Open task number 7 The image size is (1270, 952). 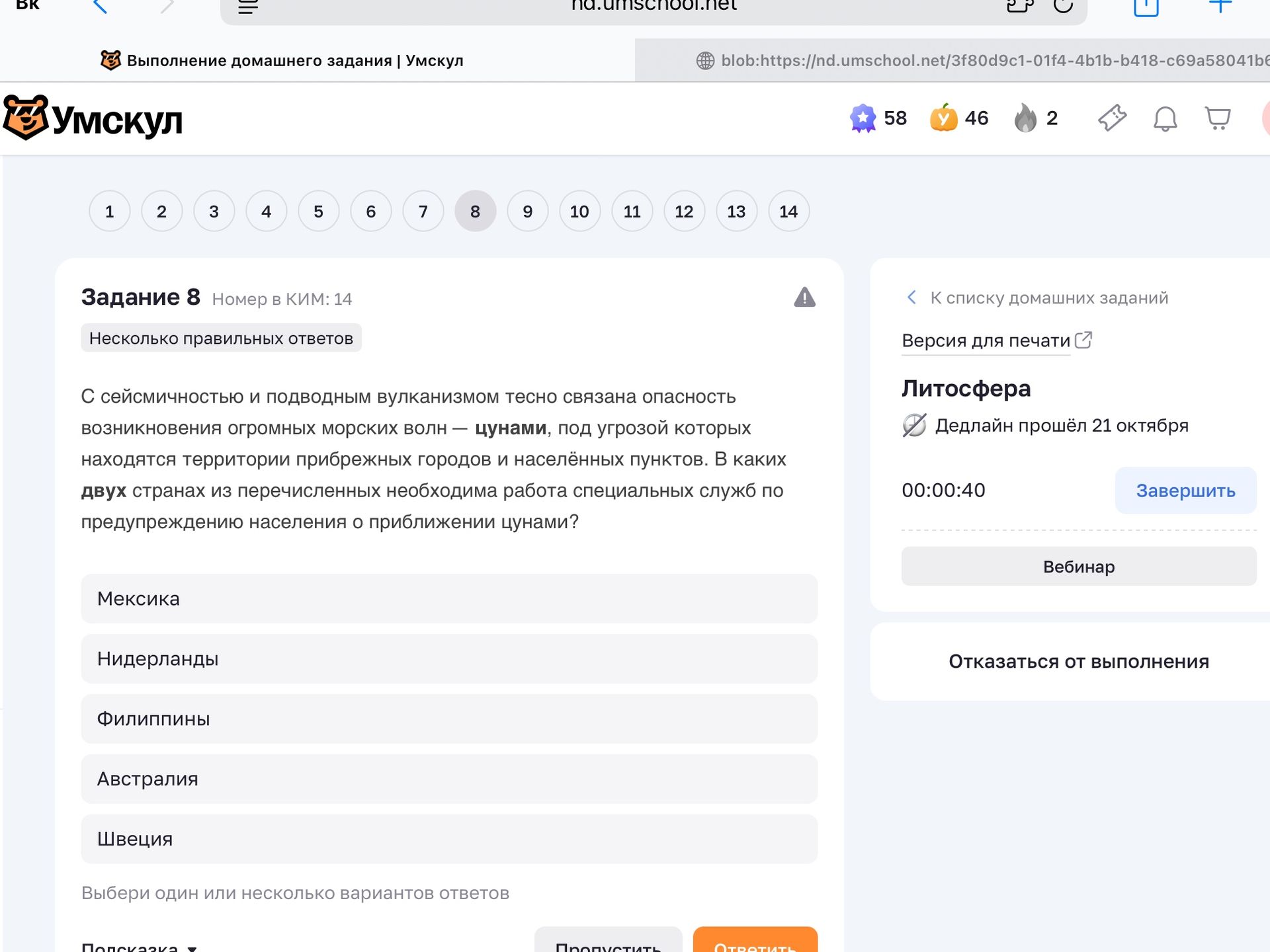coord(423,212)
